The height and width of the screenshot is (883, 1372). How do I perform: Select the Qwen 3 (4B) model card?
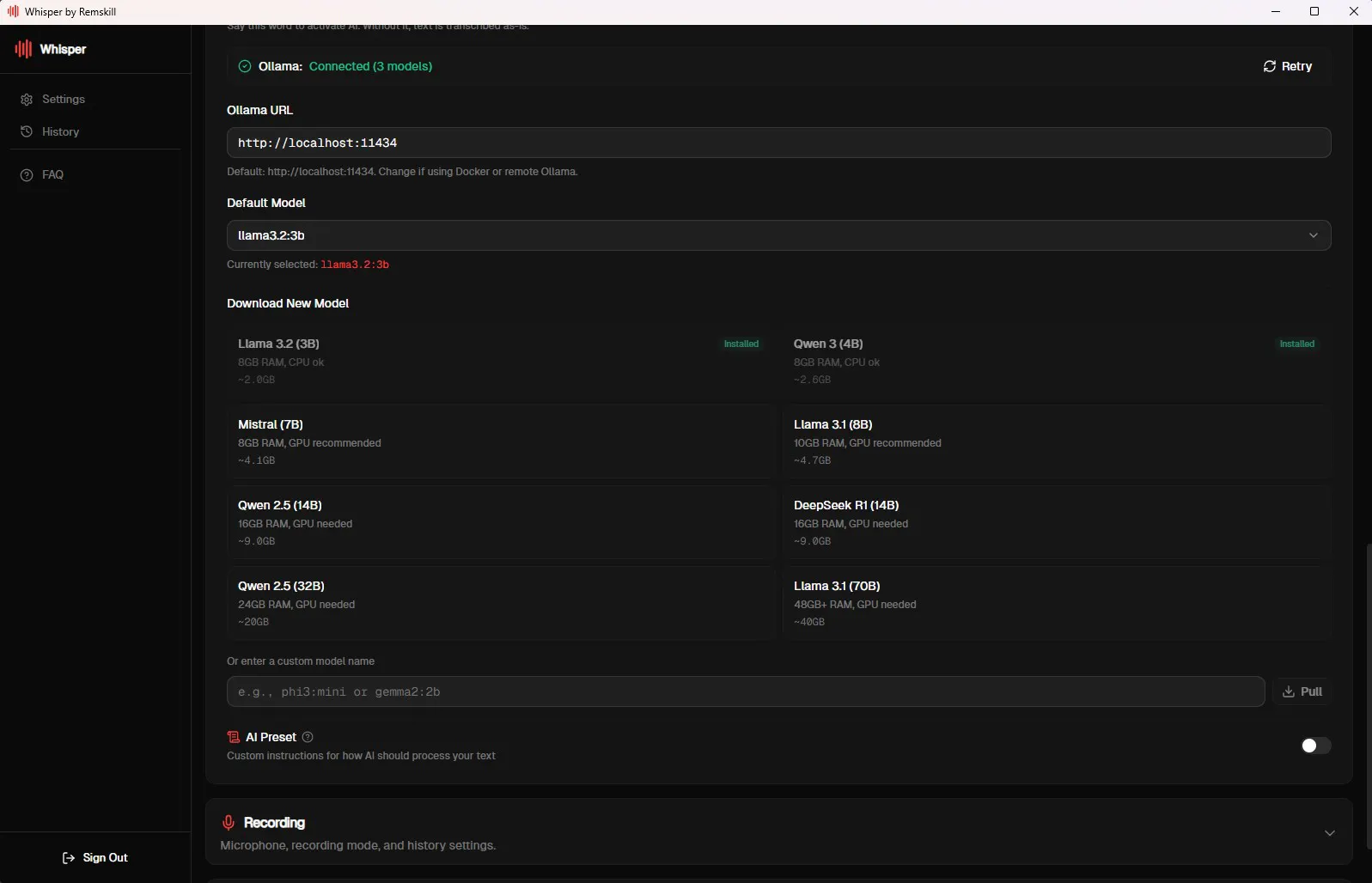tap(1057, 361)
